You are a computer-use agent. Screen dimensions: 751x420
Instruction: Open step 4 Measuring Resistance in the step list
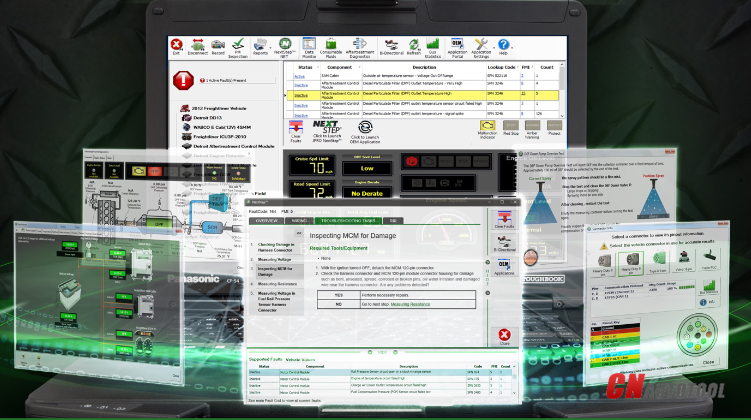276,284
